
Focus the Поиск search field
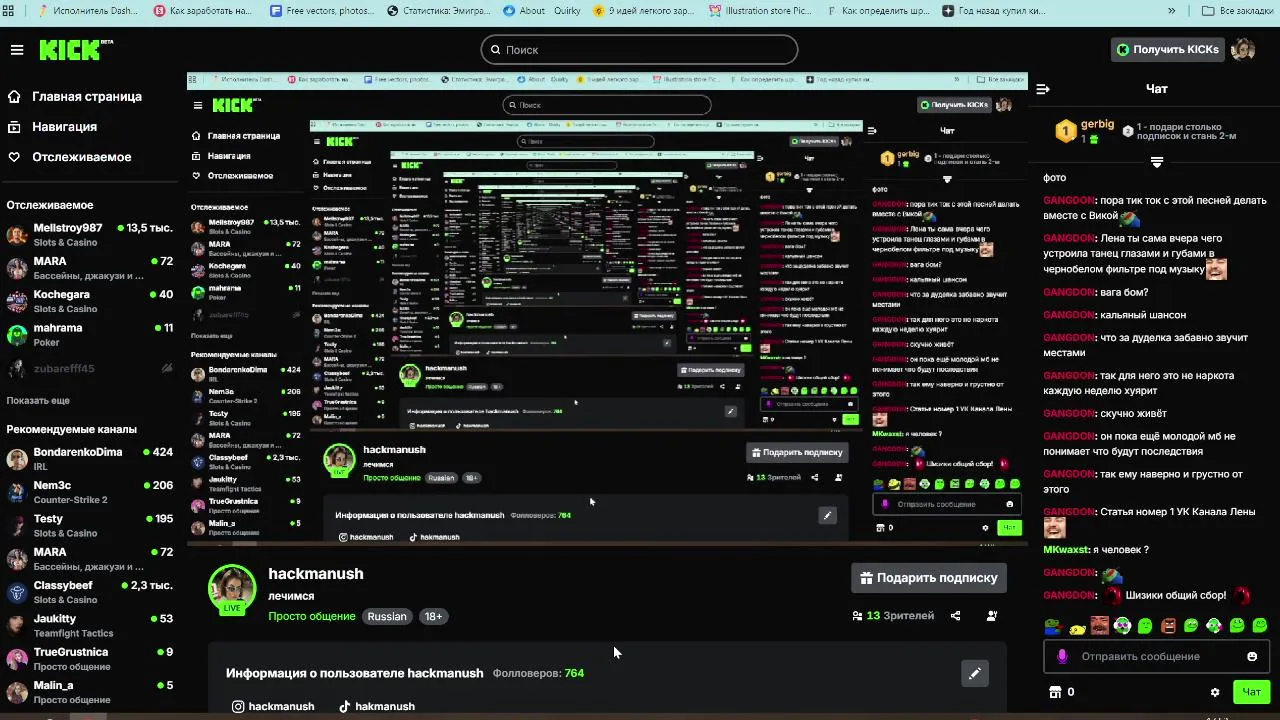(x=639, y=49)
